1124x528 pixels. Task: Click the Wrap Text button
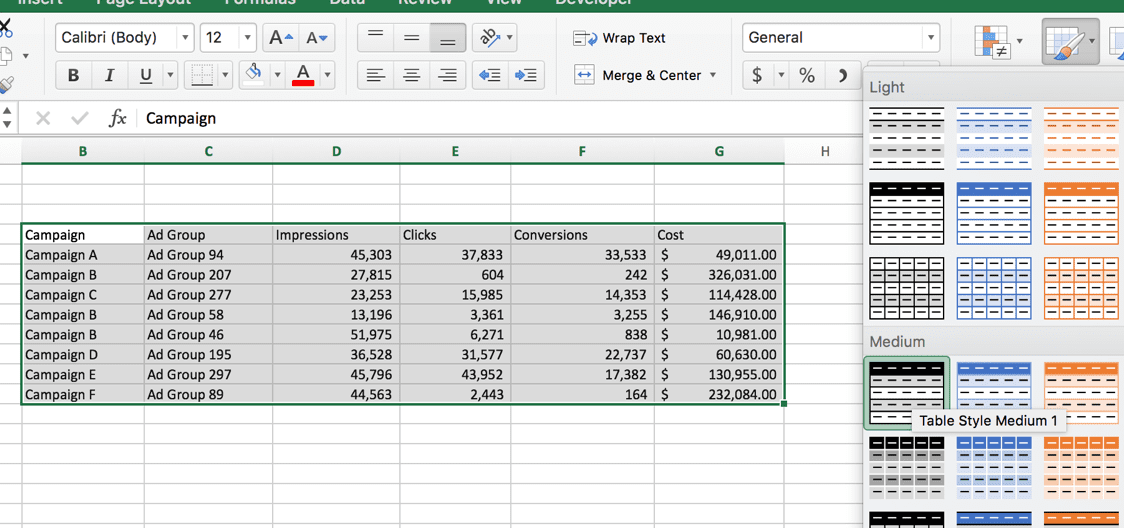coord(619,38)
